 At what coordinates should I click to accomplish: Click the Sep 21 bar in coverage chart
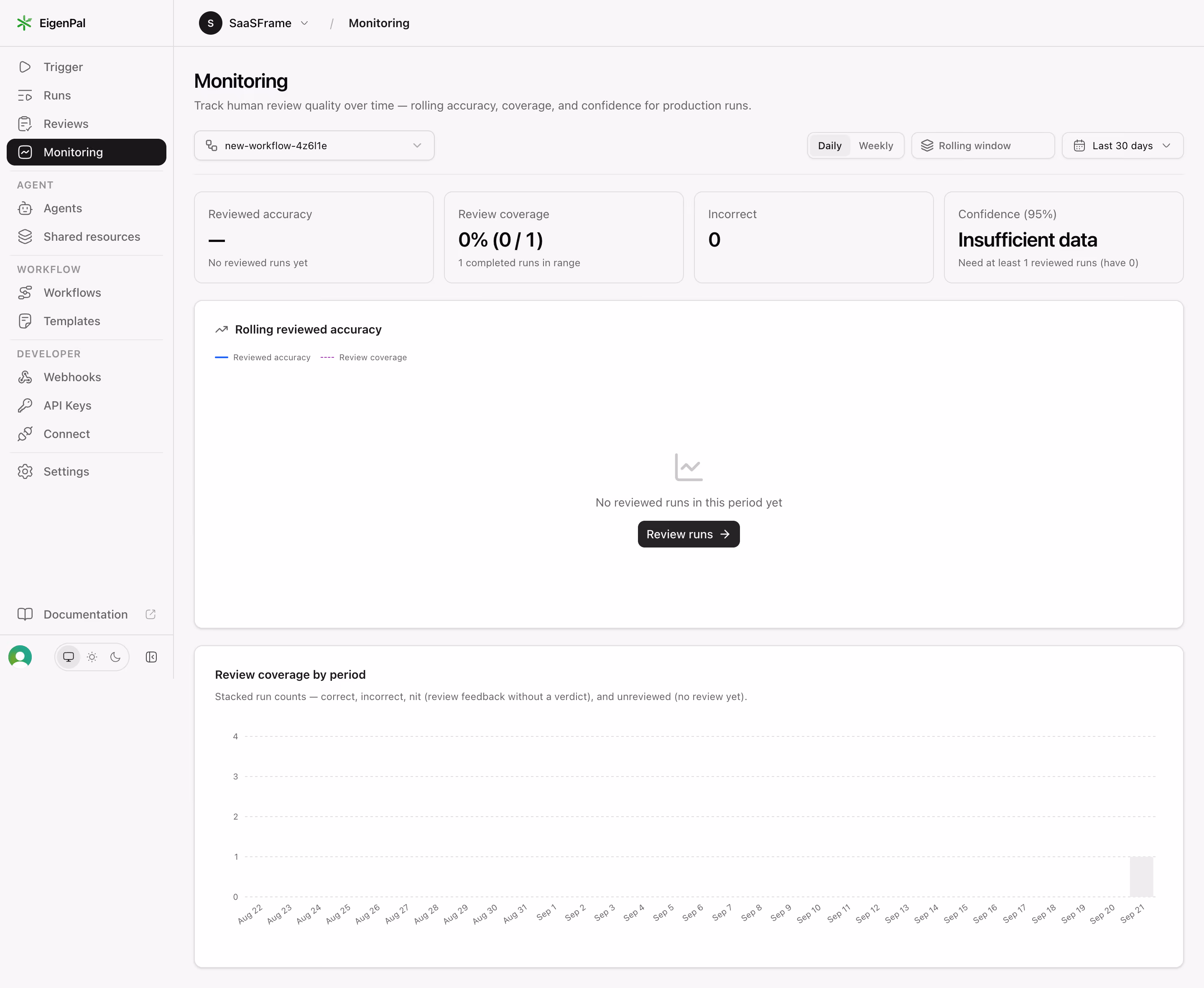click(x=1141, y=876)
